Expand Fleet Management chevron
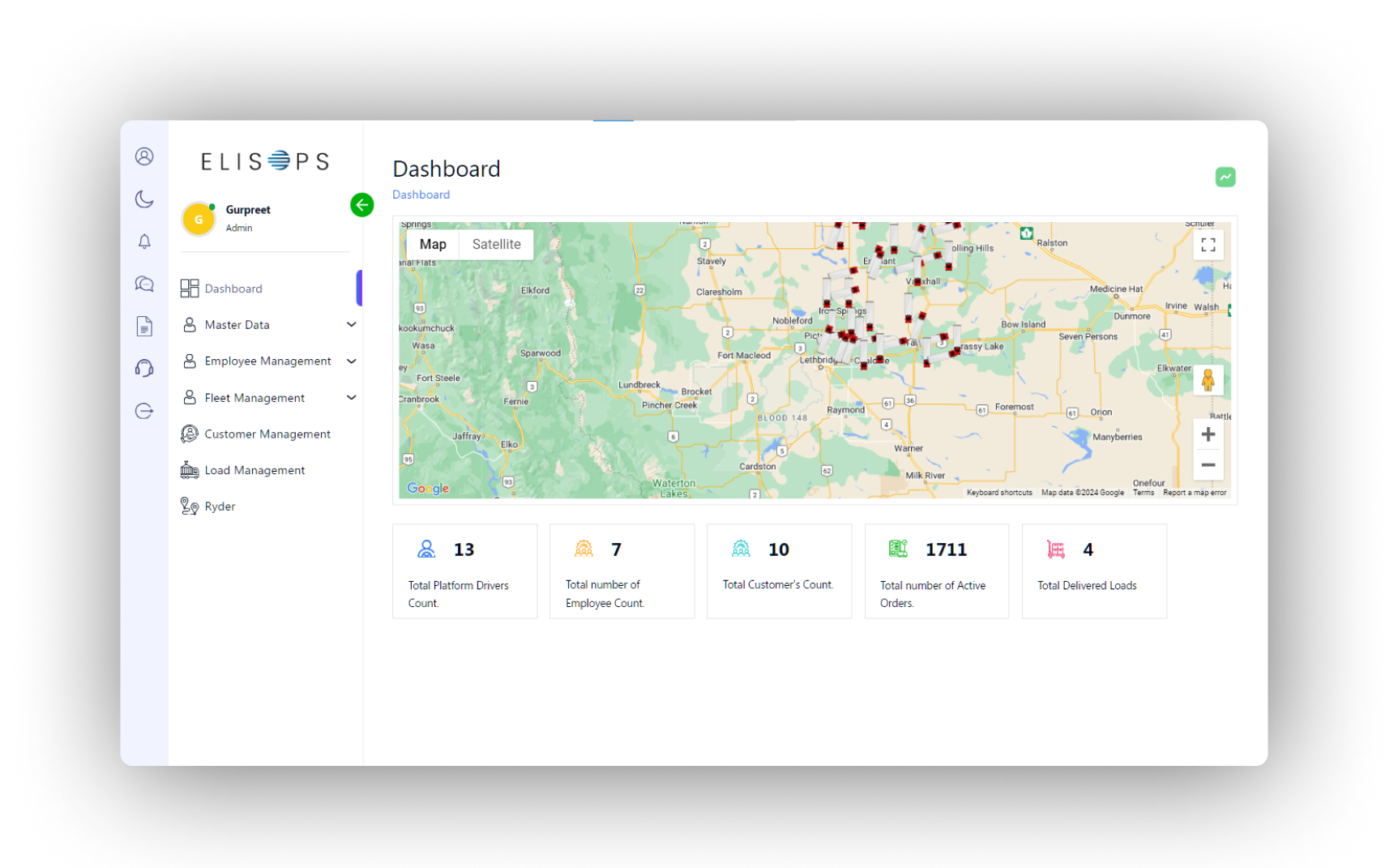The height and width of the screenshot is (868, 1398). point(352,397)
